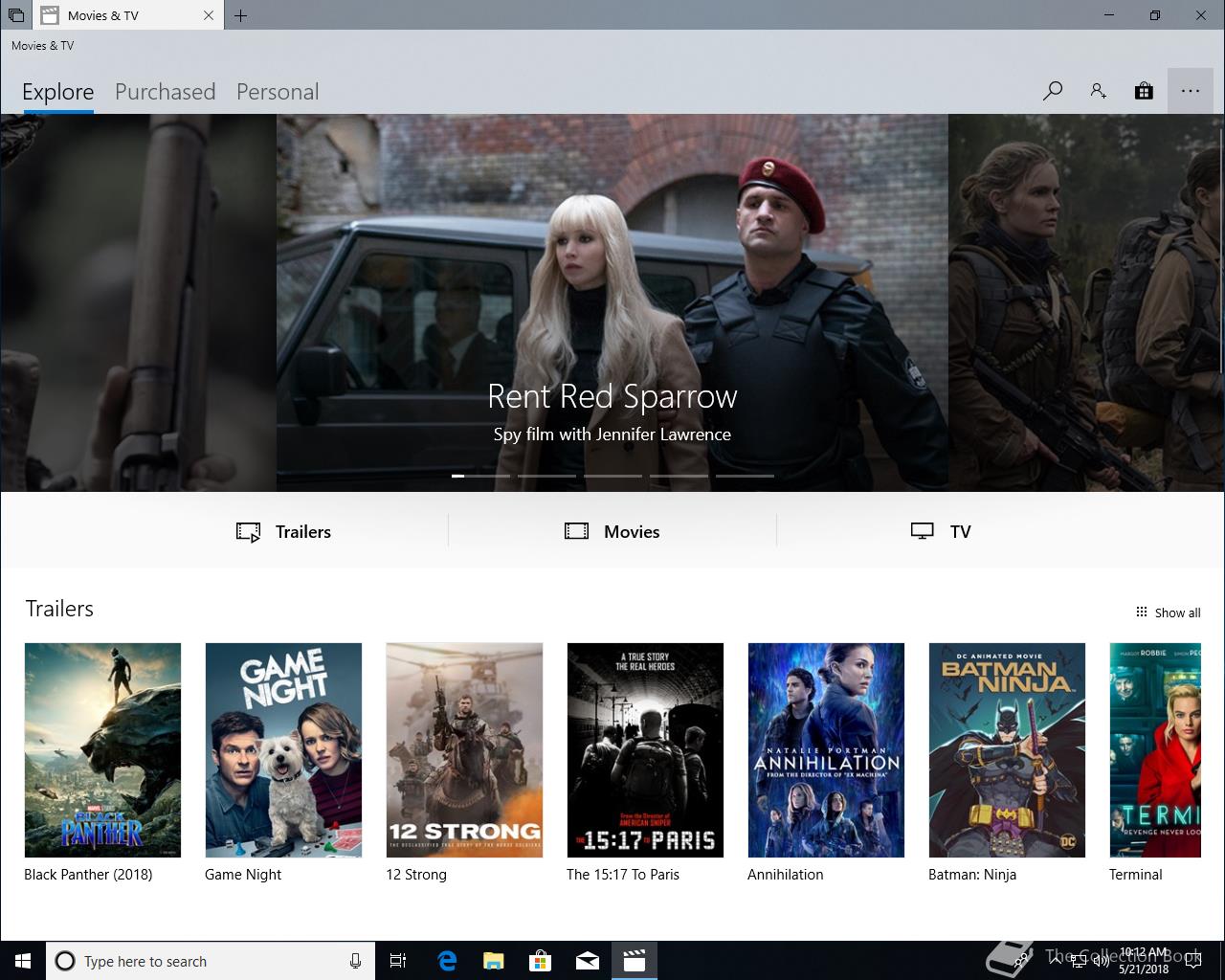Click the tab groups icon in title bar
Screen dimensions: 1225x980
(16, 15)
